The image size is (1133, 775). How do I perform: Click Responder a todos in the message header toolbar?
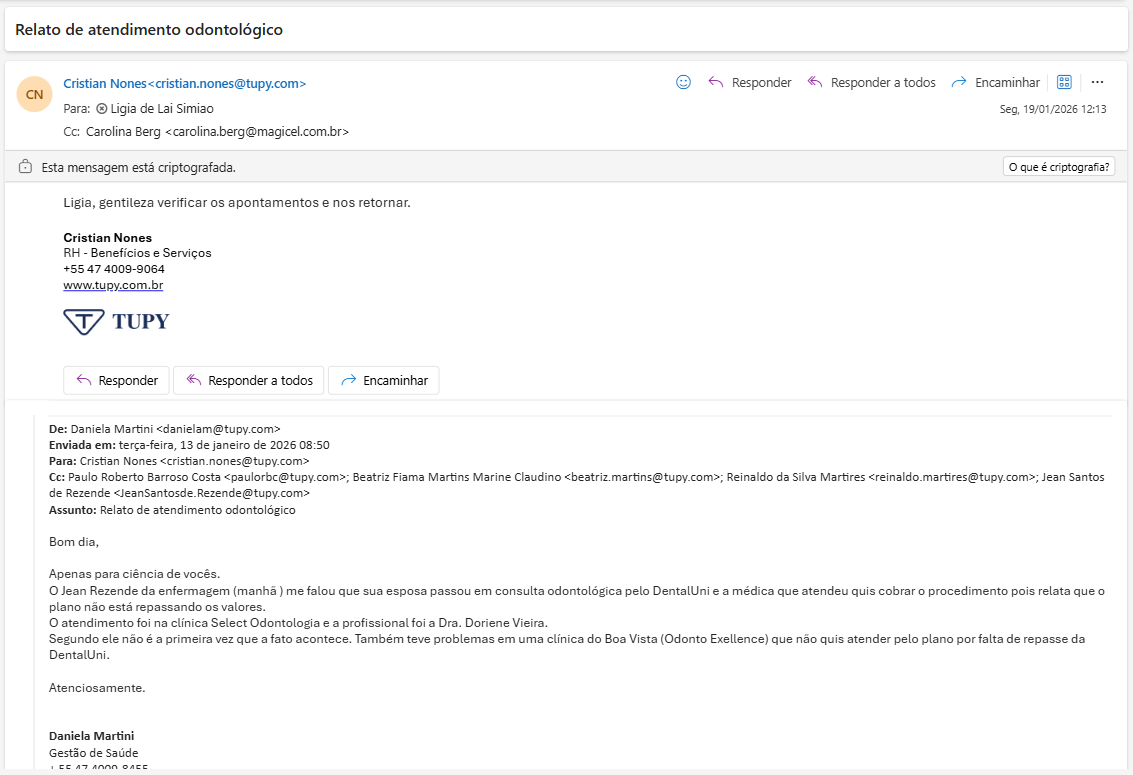[871, 83]
